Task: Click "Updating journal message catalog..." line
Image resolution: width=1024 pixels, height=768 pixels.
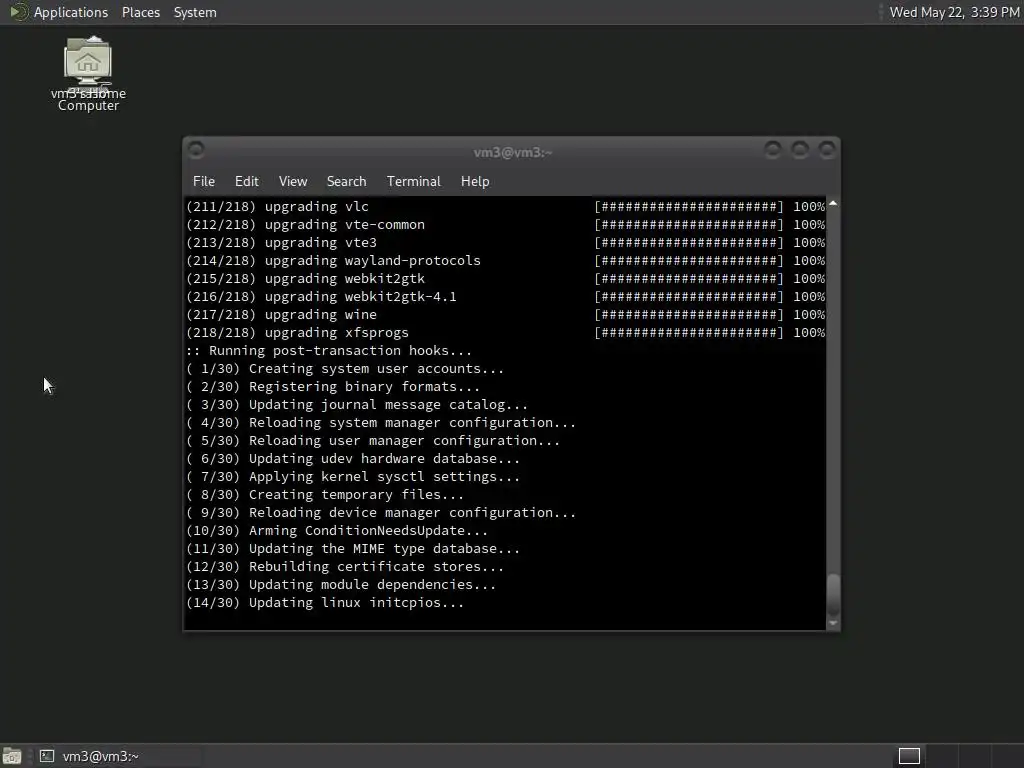Action: coord(357,405)
